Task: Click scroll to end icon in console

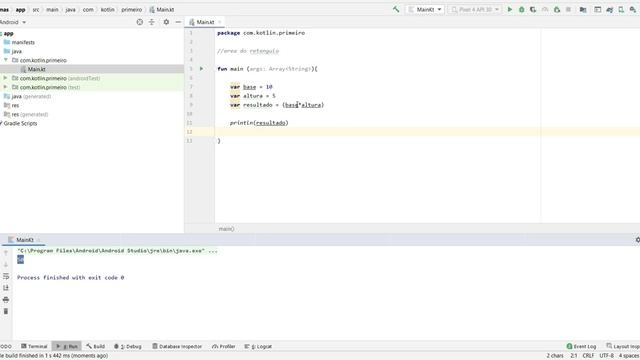Action: 6,288
